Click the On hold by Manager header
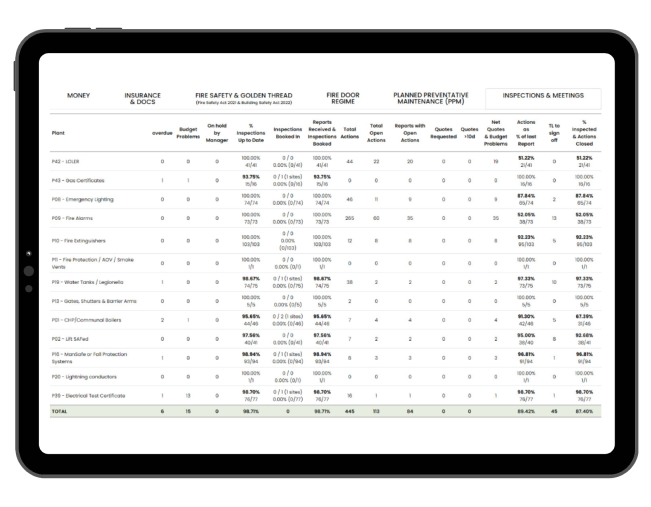 [x=217, y=132]
